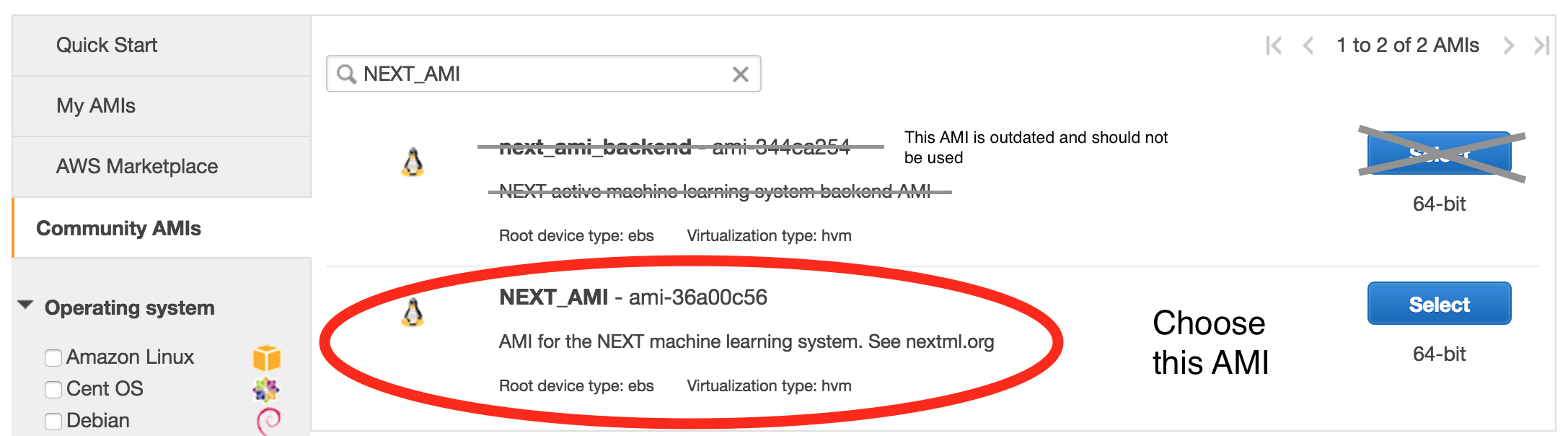Open the Quick Start tab
The height and width of the screenshot is (436, 1568).
pyautogui.click(x=162, y=45)
